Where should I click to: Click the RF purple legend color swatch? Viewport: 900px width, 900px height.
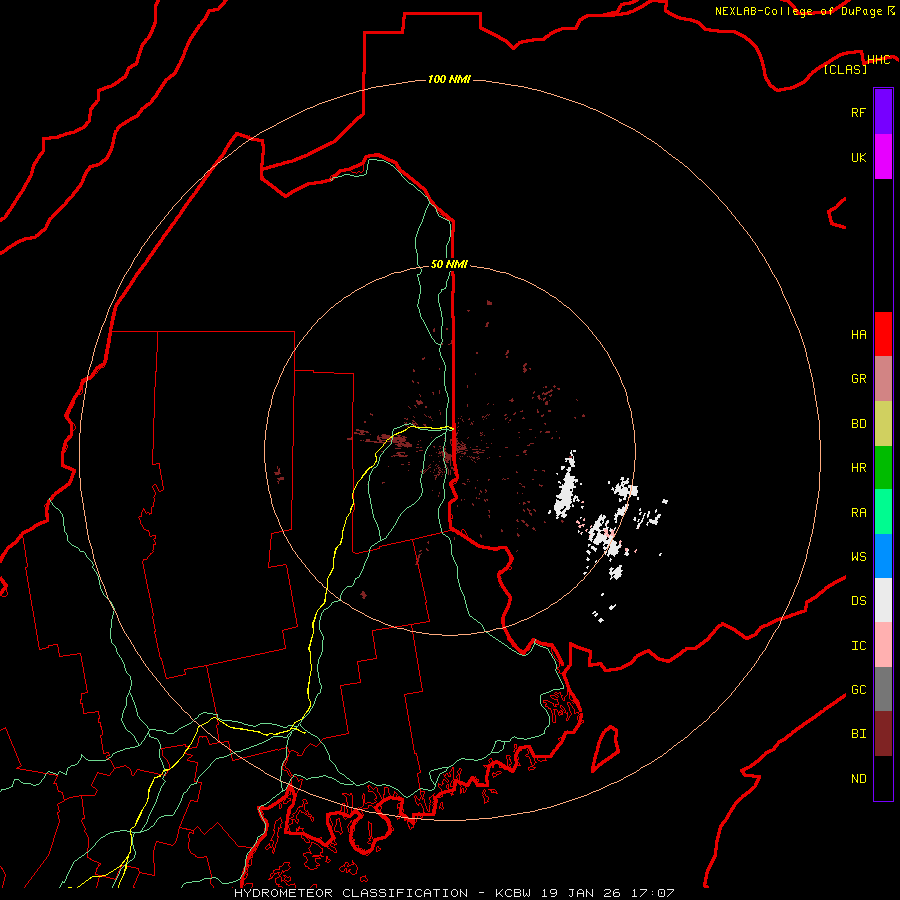coord(883,112)
